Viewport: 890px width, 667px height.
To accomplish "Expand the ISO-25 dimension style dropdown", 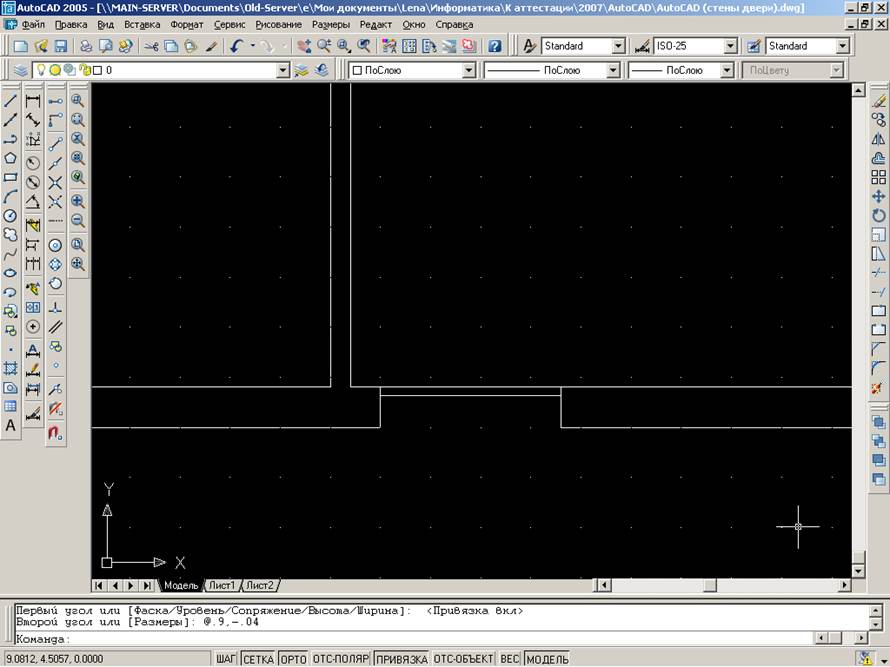I will tap(731, 46).
